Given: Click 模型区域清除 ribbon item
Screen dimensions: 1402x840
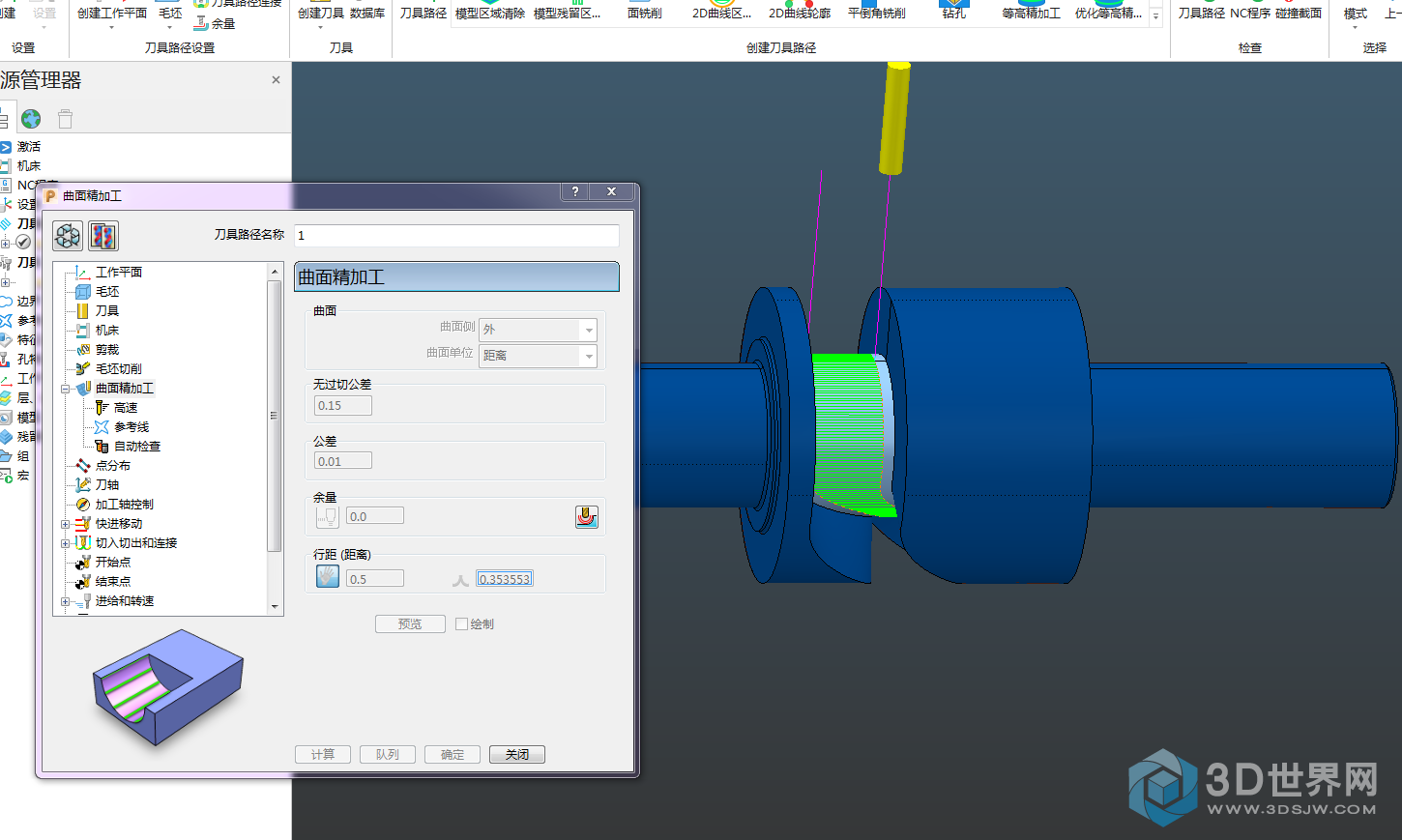Looking at the screenshot, I should coord(490,13).
